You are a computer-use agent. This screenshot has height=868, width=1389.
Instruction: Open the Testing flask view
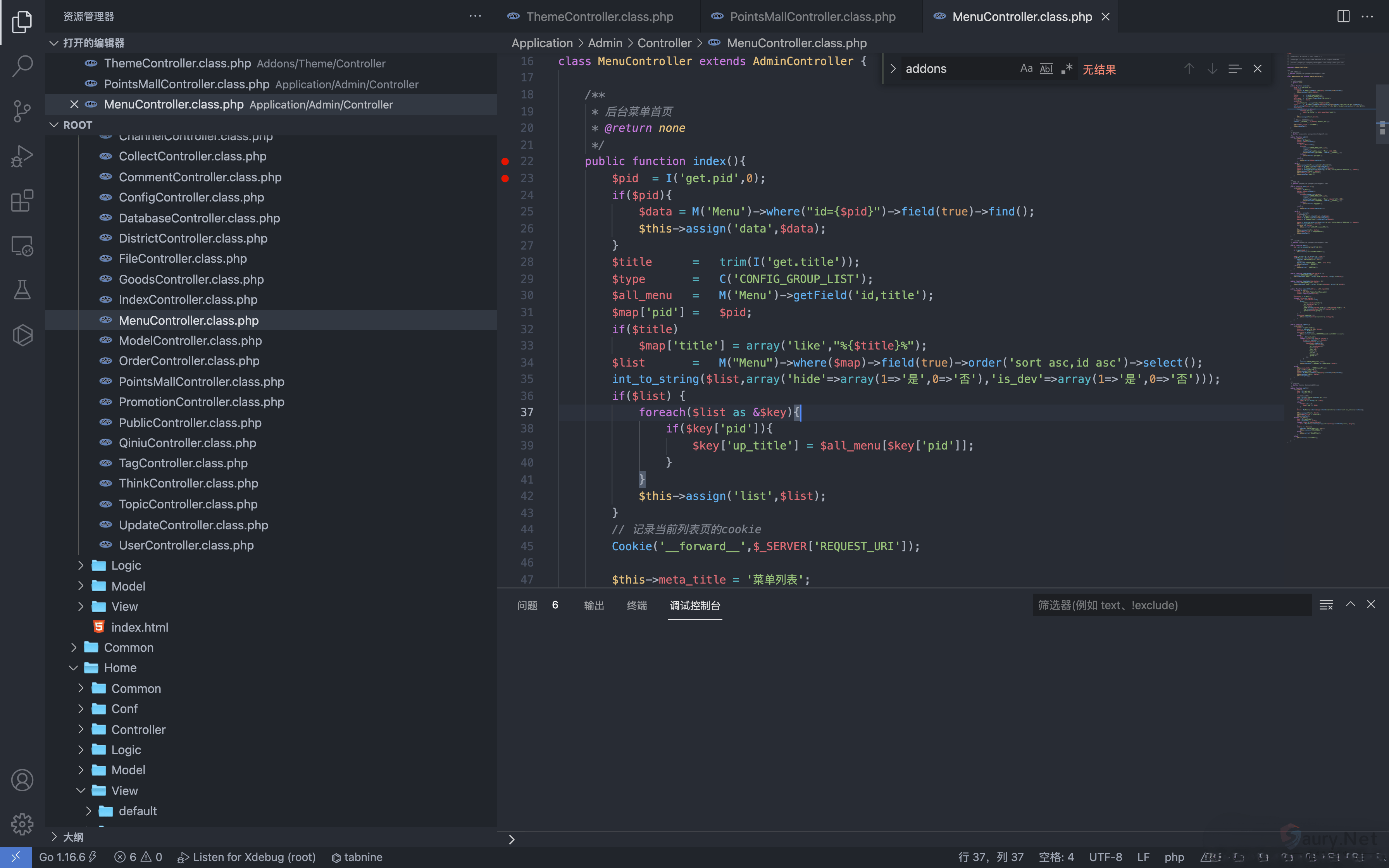pyautogui.click(x=22, y=290)
